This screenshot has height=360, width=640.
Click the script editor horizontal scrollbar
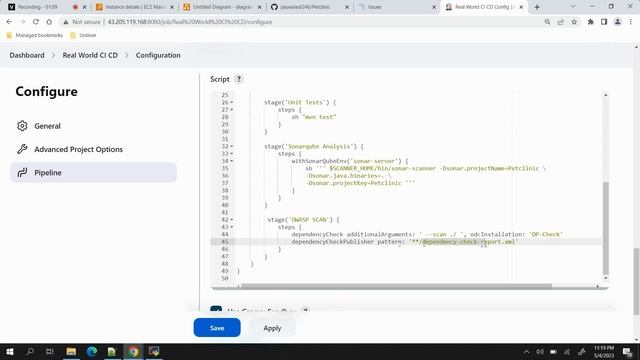pyautogui.click(x=396, y=286)
